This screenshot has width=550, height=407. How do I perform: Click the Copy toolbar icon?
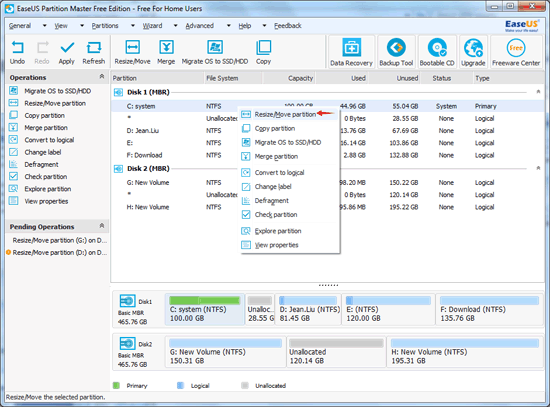click(x=263, y=53)
